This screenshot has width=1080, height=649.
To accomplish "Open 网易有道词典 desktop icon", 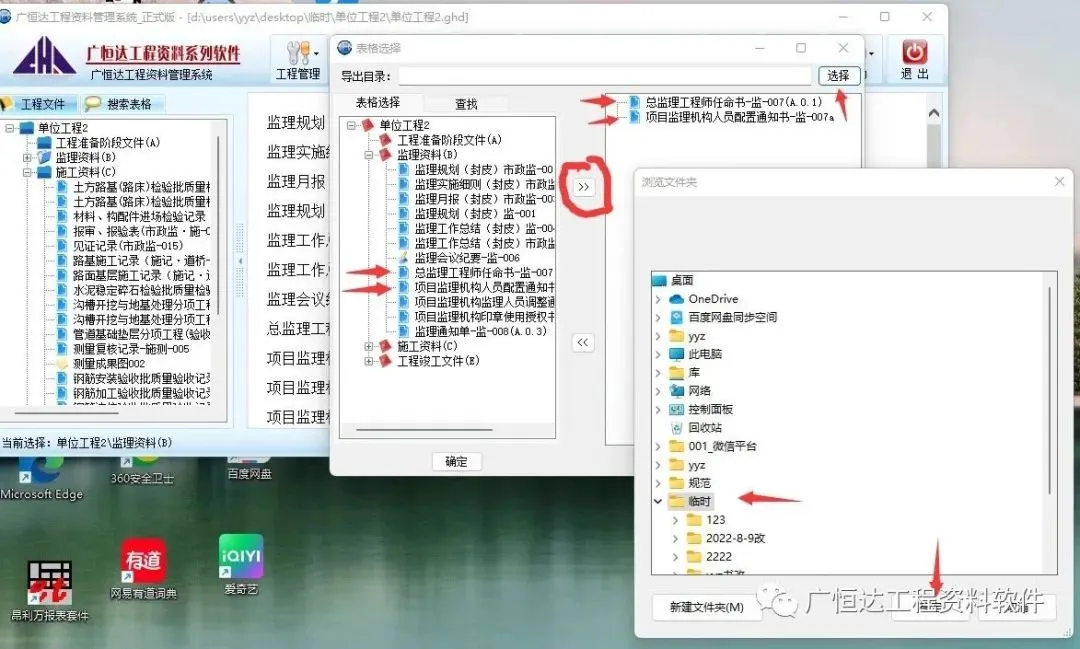I will pos(143,569).
